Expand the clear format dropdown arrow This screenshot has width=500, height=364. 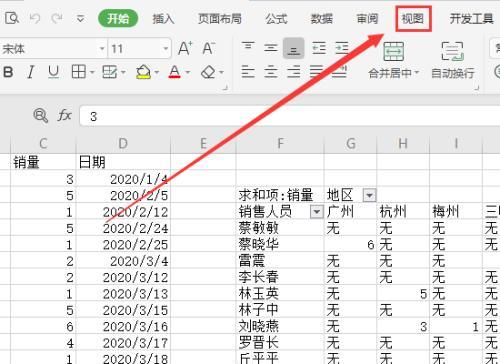pyautogui.click(x=221, y=72)
